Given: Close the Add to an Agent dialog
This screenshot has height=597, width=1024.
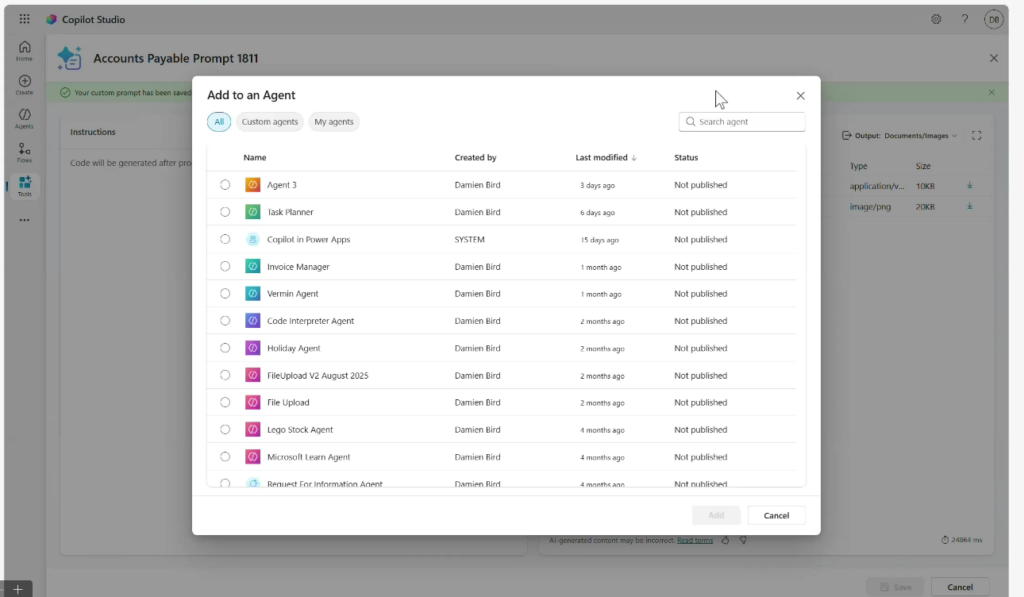Looking at the screenshot, I should (800, 96).
